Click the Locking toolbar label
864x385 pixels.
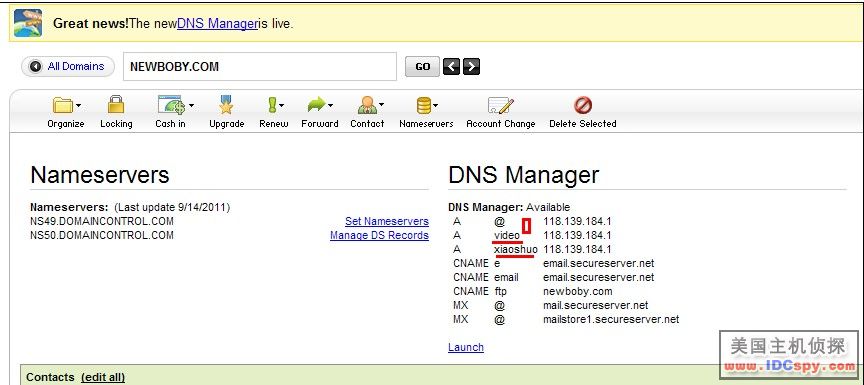coord(116,124)
